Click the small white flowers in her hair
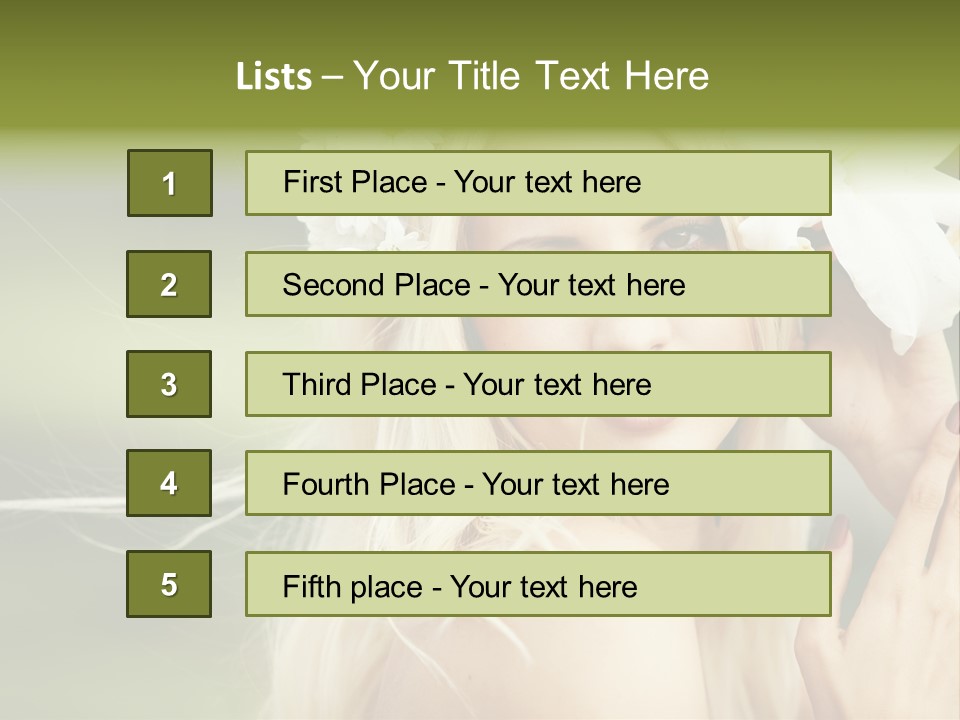Image resolution: width=960 pixels, height=720 pixels. [x=385, y=236]
